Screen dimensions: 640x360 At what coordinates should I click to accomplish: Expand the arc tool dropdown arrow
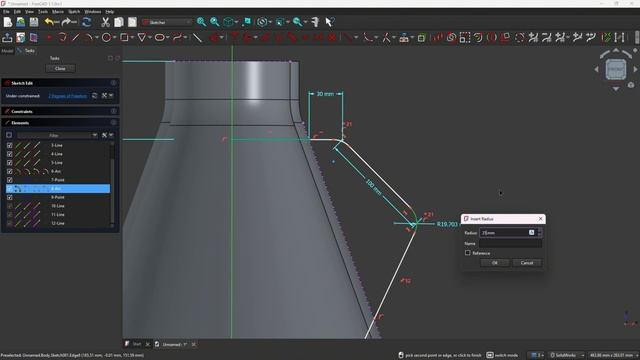pyautogui.click(x=97, y=38)
